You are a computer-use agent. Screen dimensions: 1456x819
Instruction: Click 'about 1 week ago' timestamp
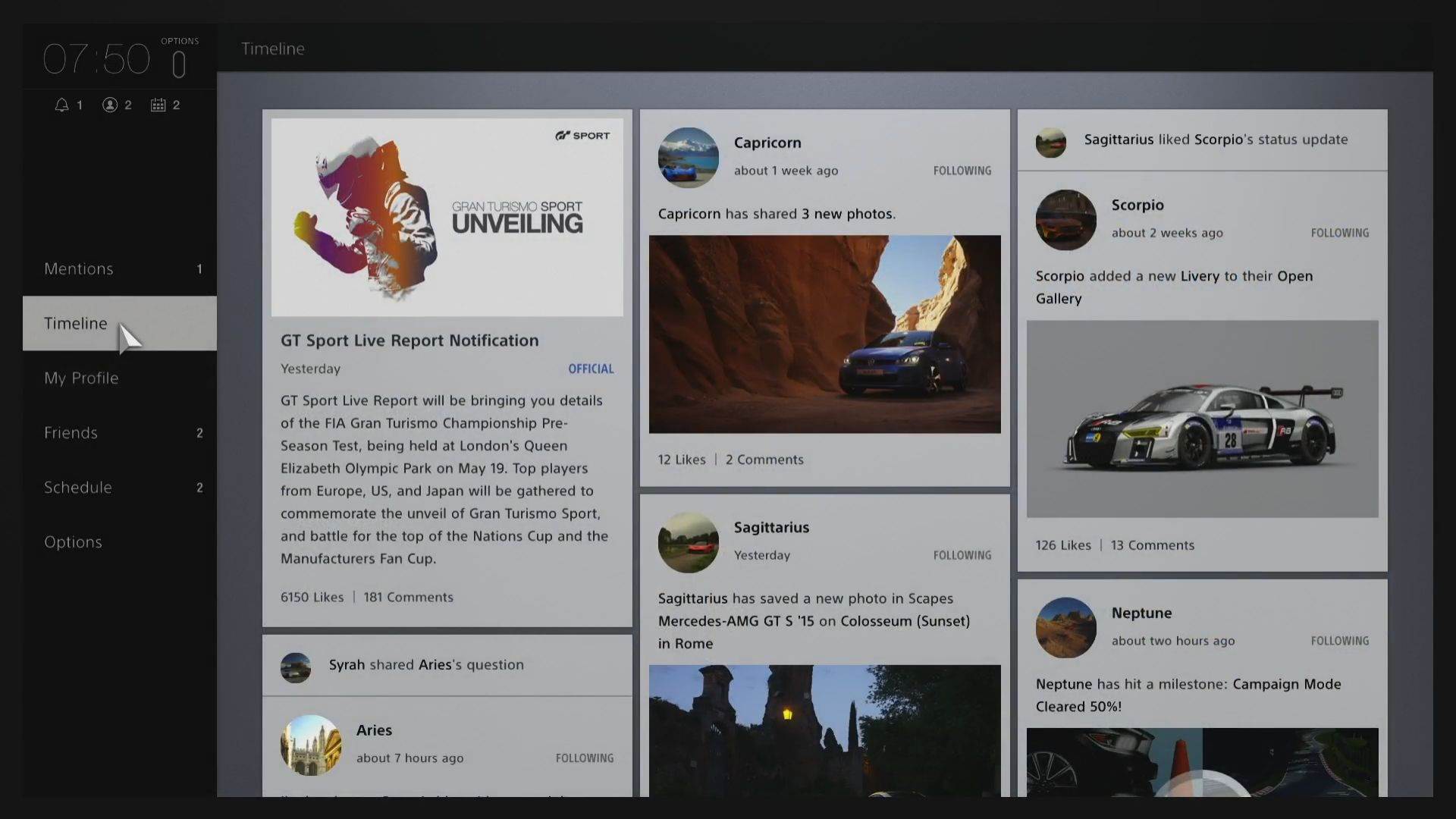[786, 171]
